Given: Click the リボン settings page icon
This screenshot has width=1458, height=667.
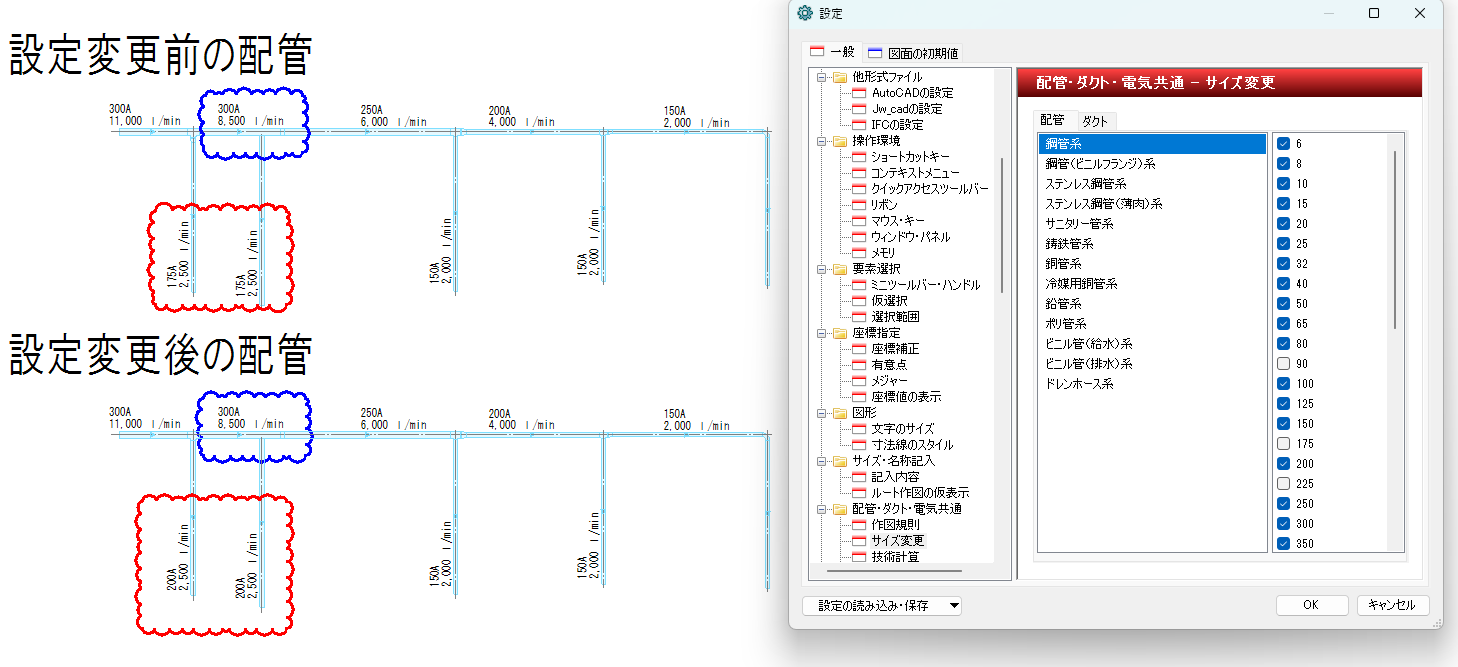Looking at the screenshot, I should click(859, 205).
